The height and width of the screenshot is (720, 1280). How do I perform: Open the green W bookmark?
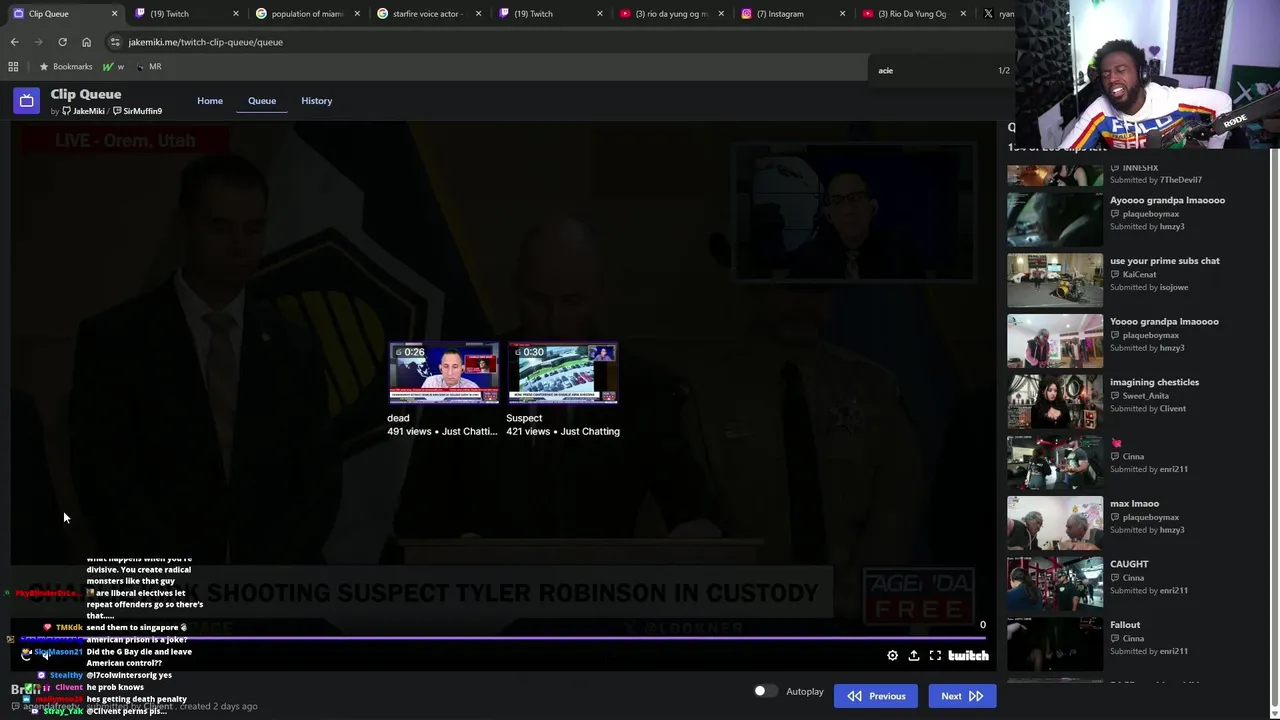point(113,67)
